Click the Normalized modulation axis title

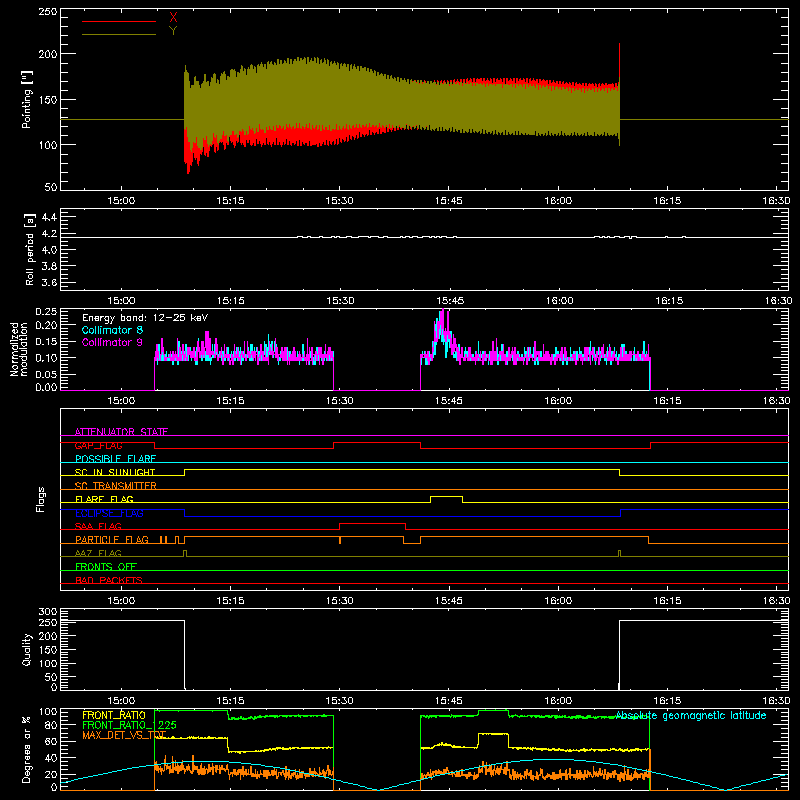click(x=19, y=349)
